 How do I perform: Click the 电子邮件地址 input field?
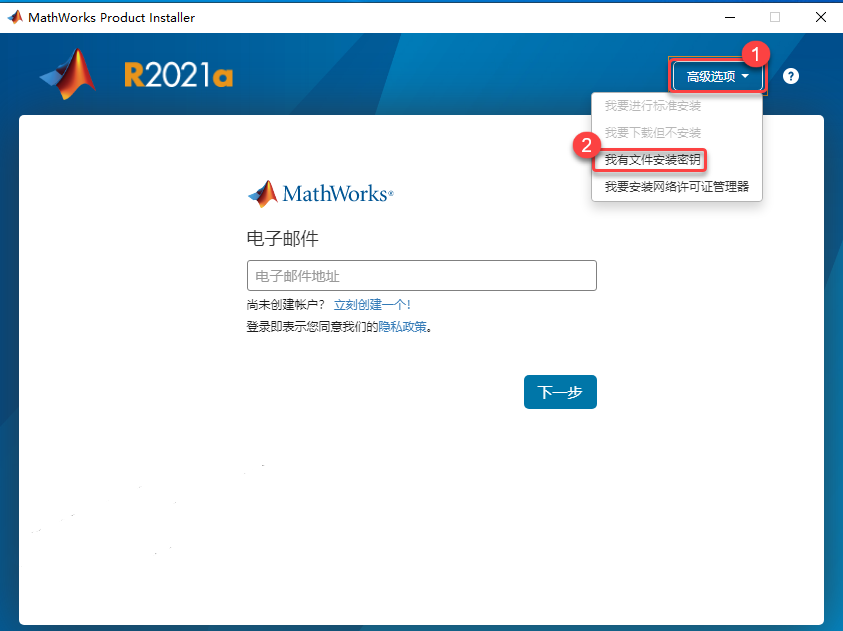(x=422, y=276)
